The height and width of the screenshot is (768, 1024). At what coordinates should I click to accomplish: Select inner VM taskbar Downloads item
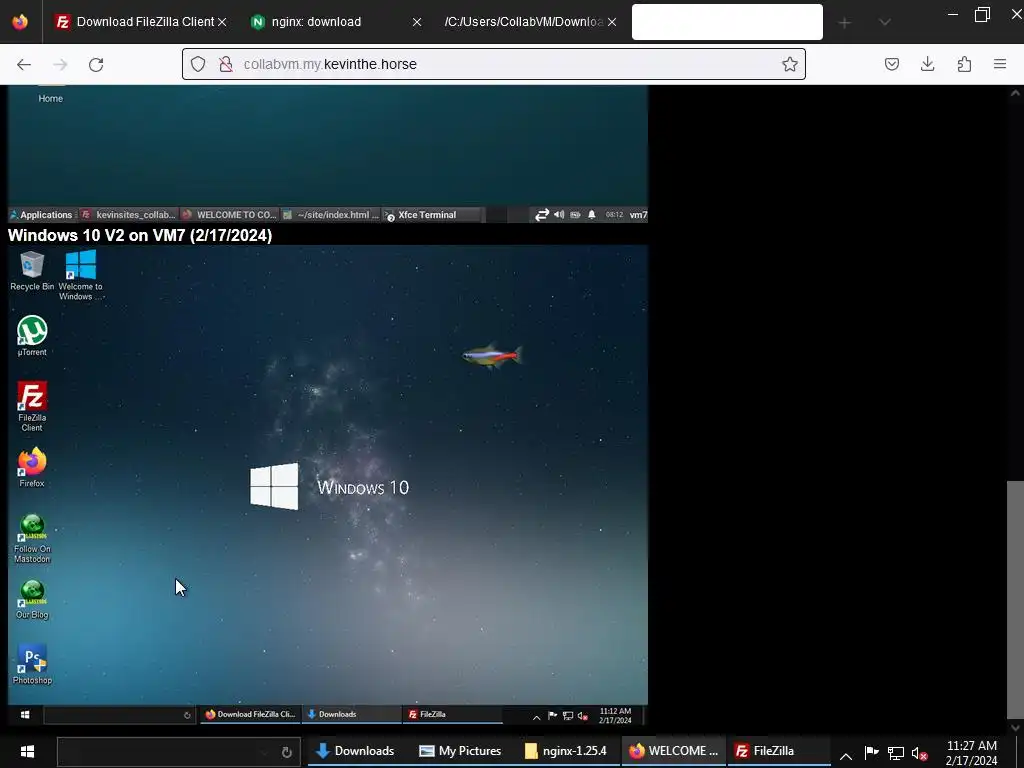pos(351,714)
